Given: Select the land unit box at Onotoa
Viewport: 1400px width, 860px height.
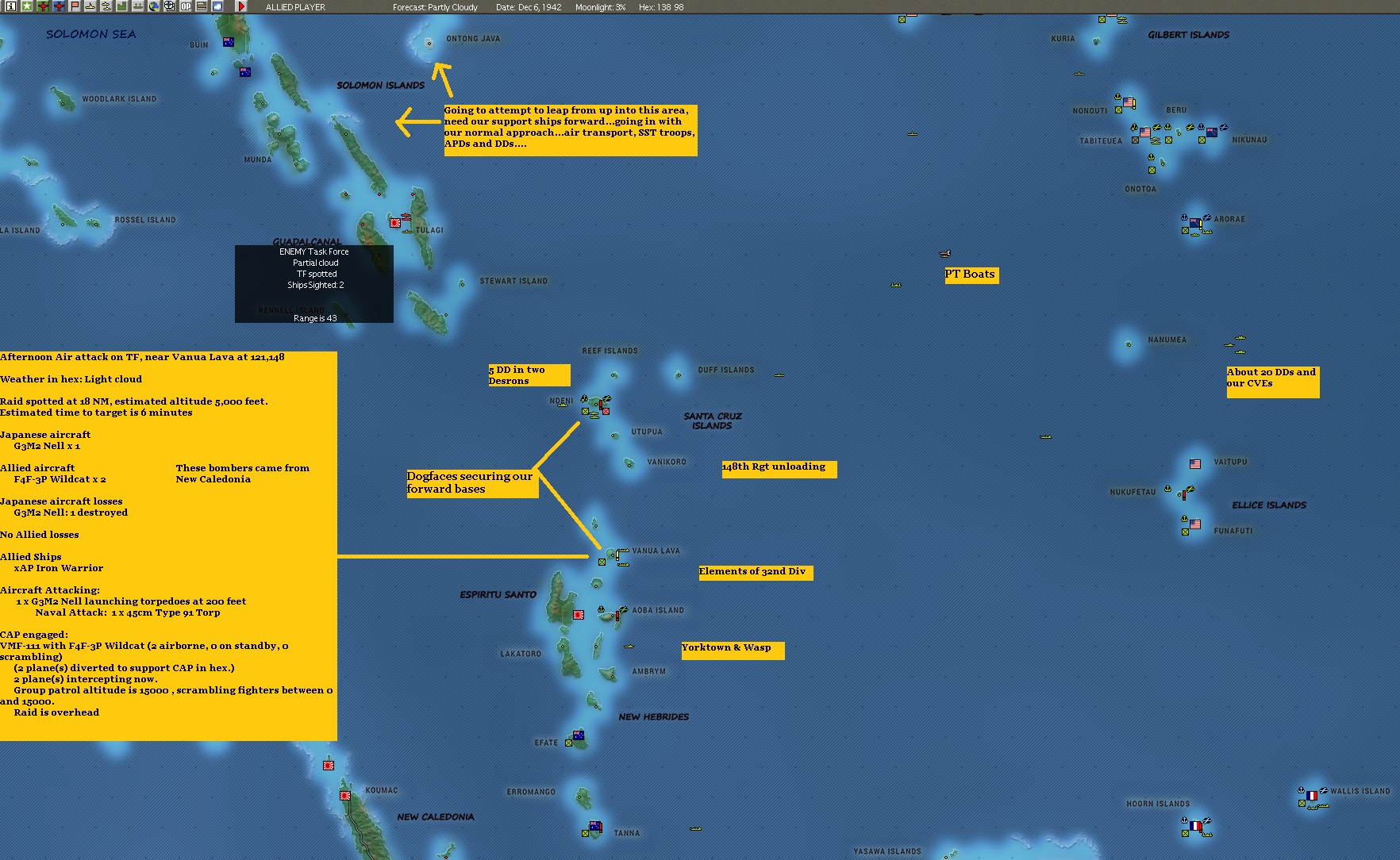Looking at the screenshot, I should 1151,170.
